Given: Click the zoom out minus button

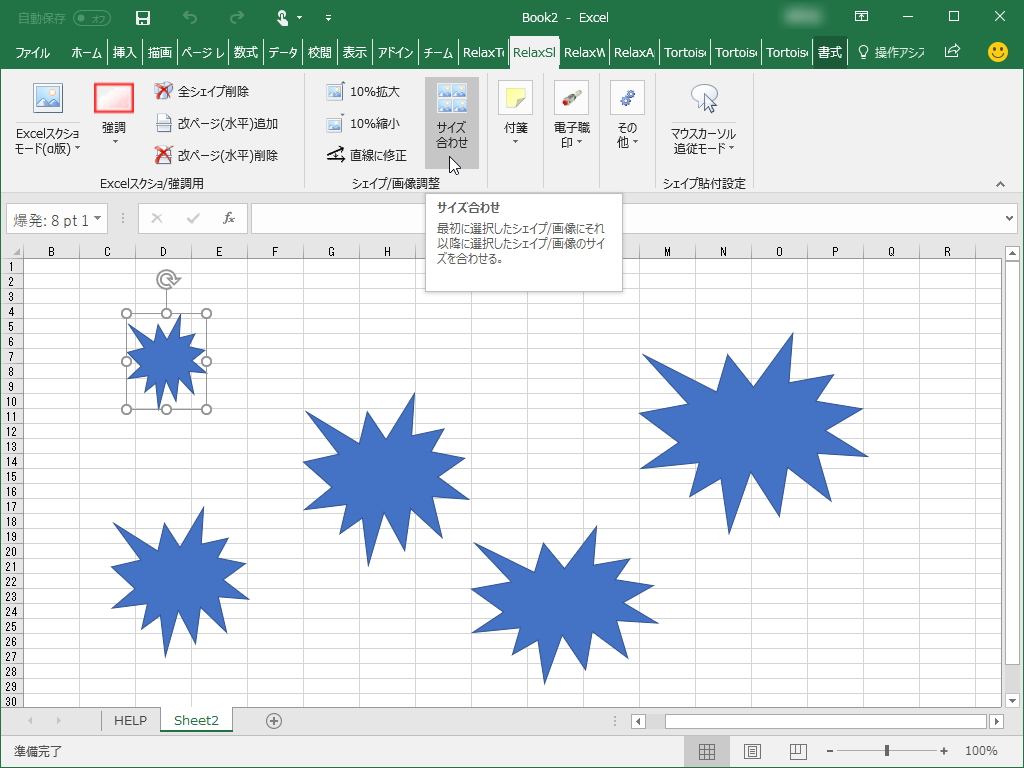Looking at the screenshot, I should (x=830, y=751).
